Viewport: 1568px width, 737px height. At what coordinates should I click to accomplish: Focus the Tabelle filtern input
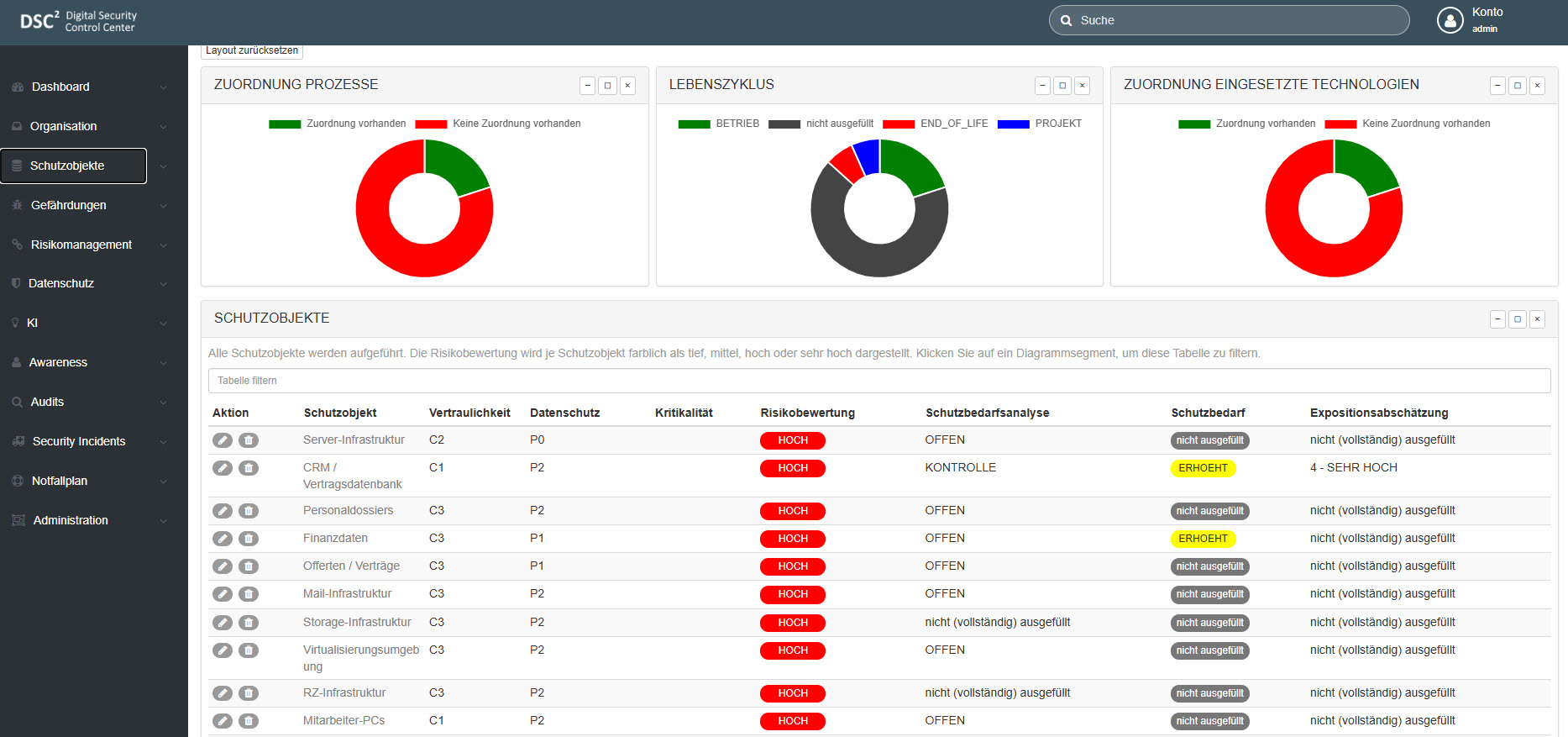click(879, 381)
